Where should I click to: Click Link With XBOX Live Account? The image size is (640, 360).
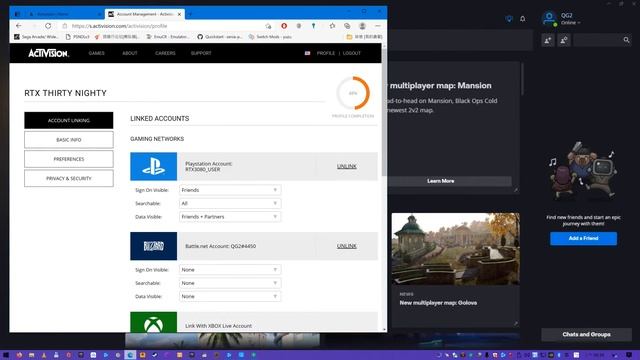coord(218,326)
